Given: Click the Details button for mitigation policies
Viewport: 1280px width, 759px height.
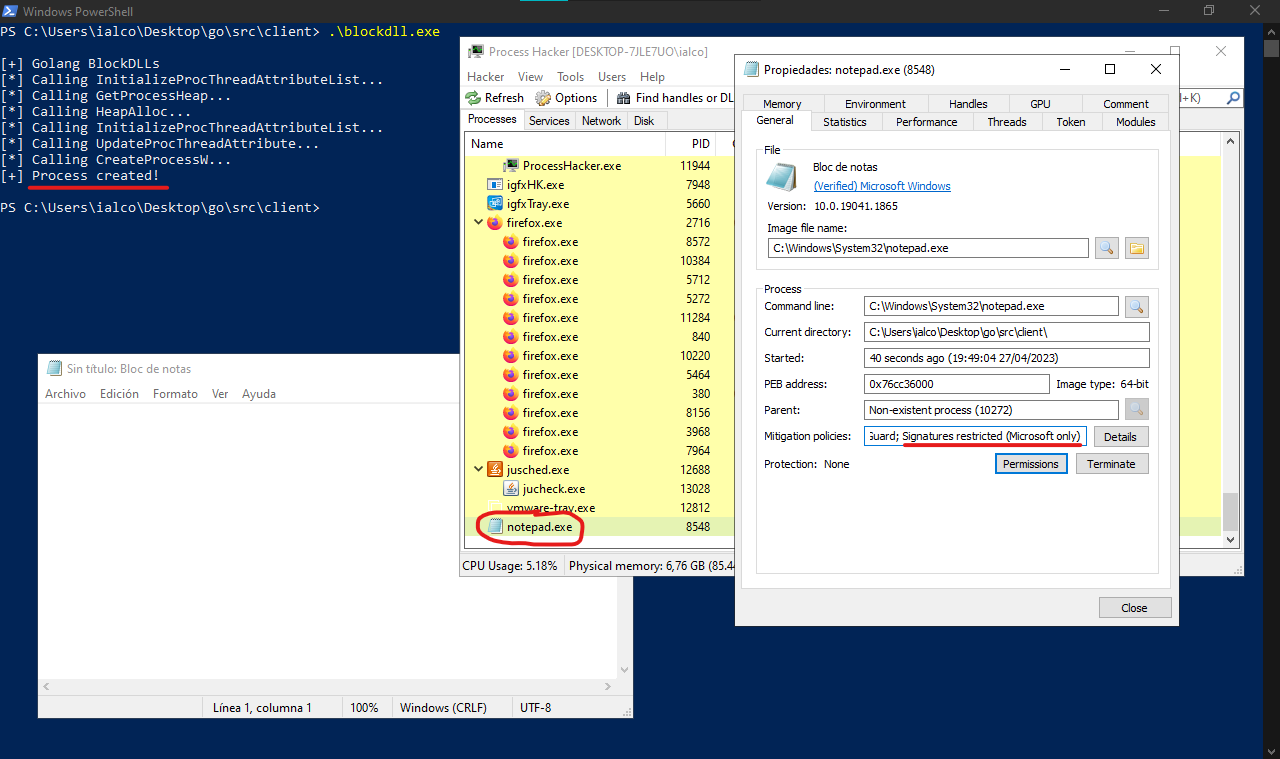Looking at the screenshot, I should click(x=1120, y=437).
